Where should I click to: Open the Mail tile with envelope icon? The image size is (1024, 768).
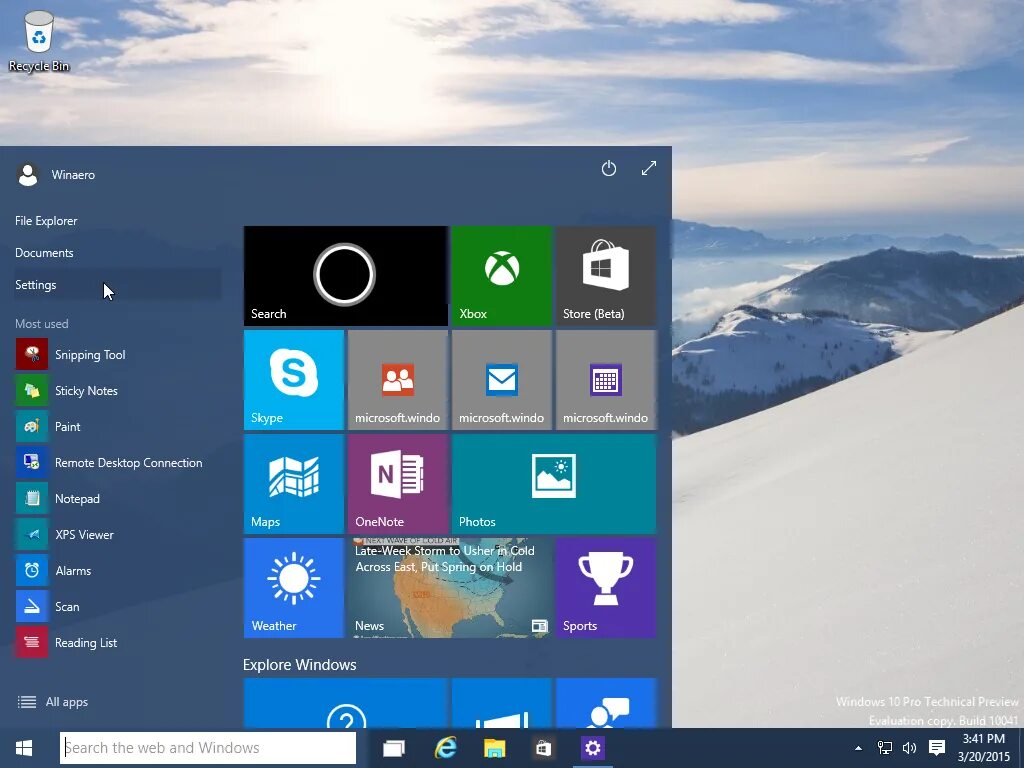[502, 380]
